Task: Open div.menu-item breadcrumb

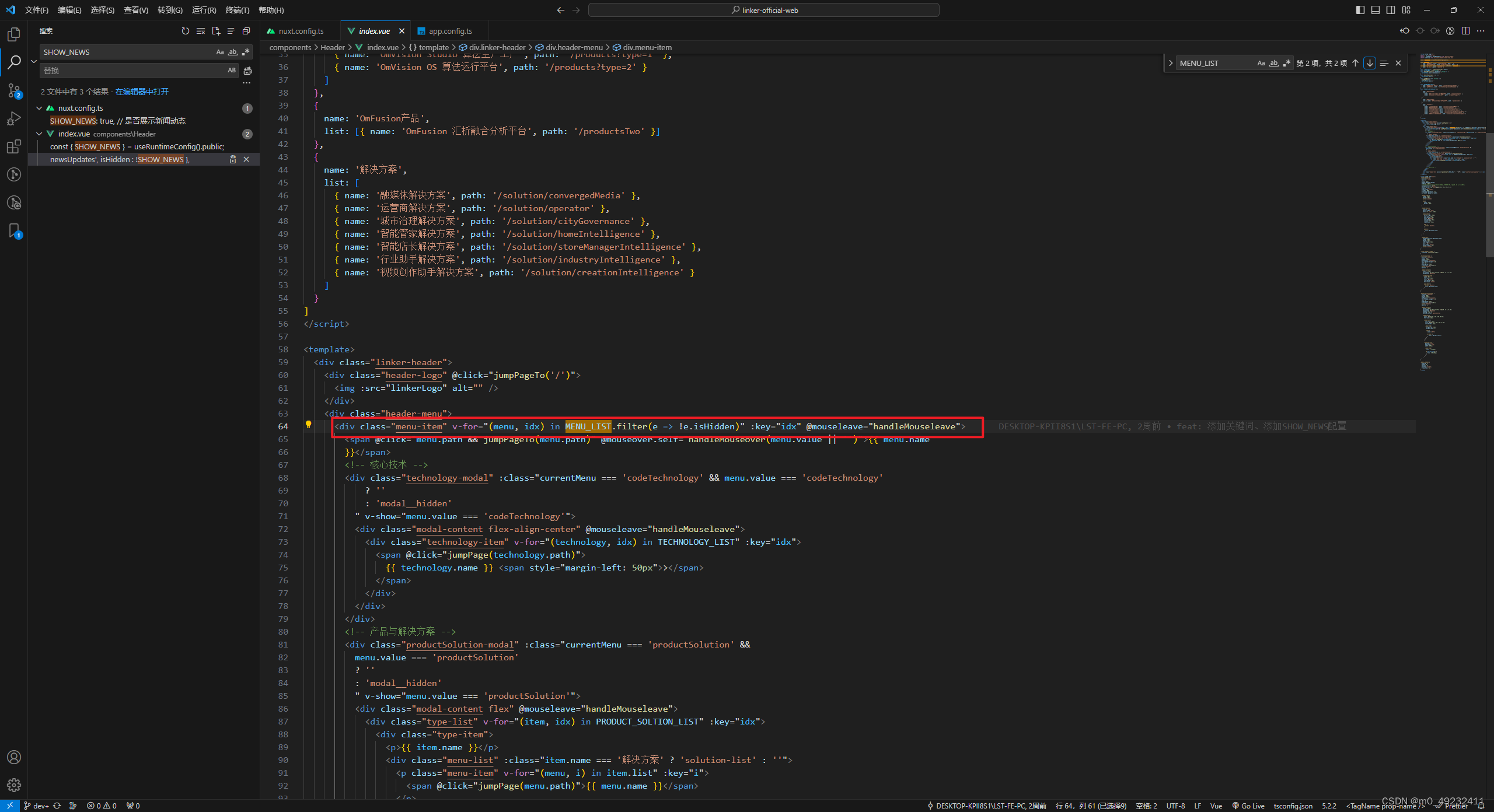Action: [642, 47]
